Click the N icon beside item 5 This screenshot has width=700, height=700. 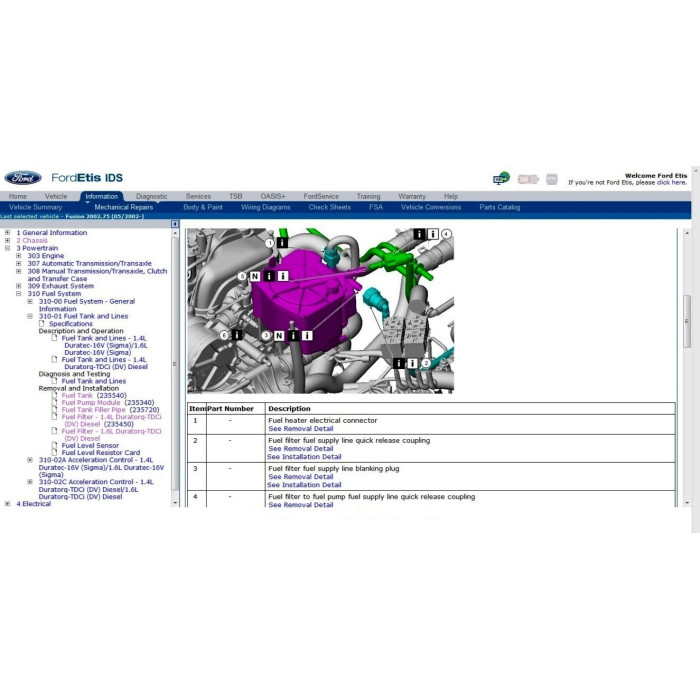point(254,276)
